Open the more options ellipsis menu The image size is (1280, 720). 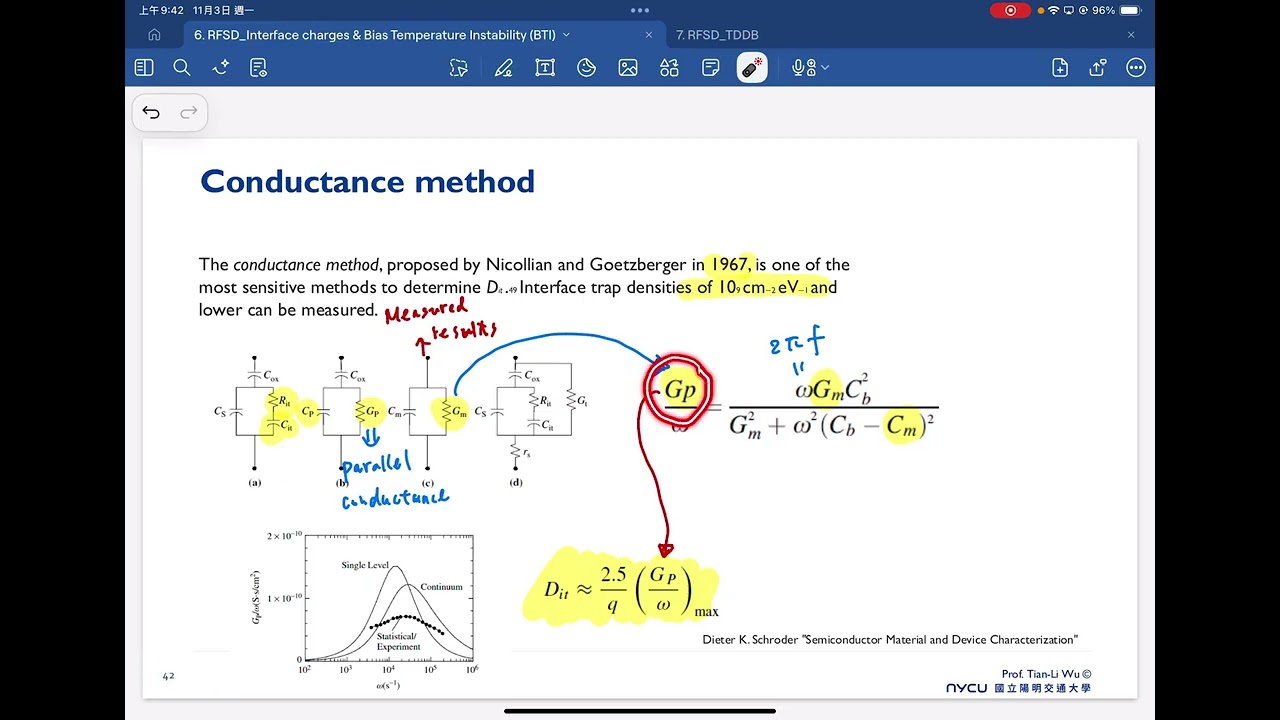point(1136,68)
